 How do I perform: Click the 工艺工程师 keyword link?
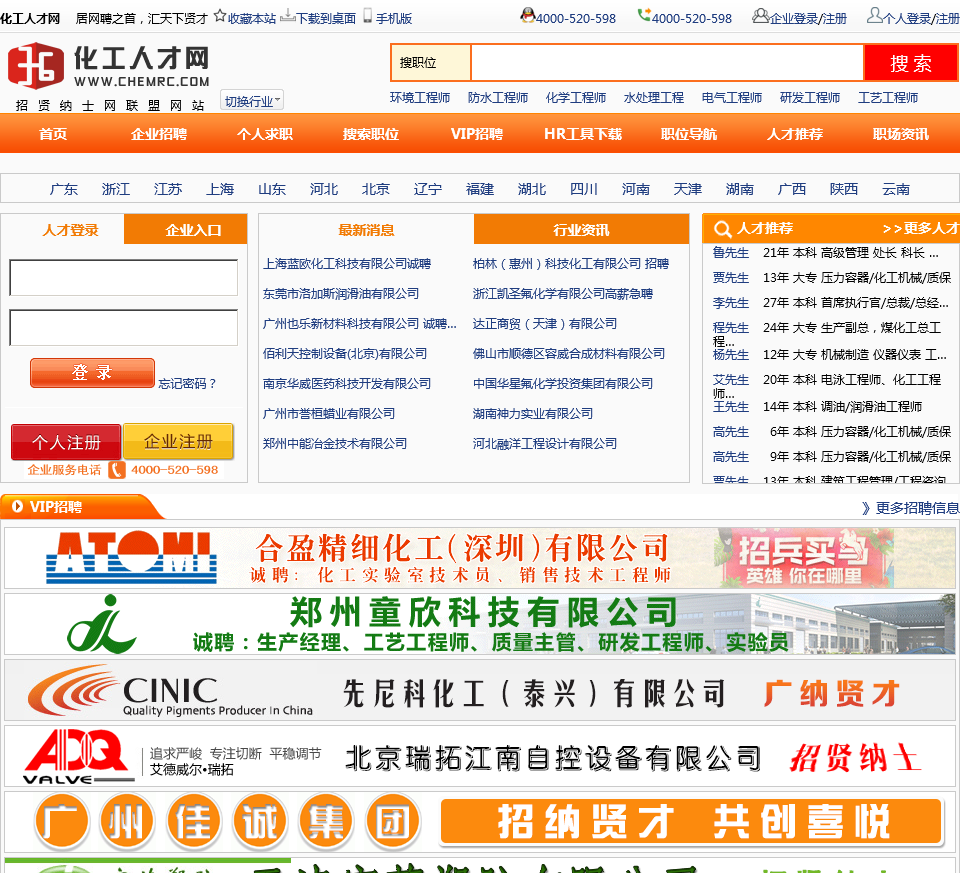888,98
